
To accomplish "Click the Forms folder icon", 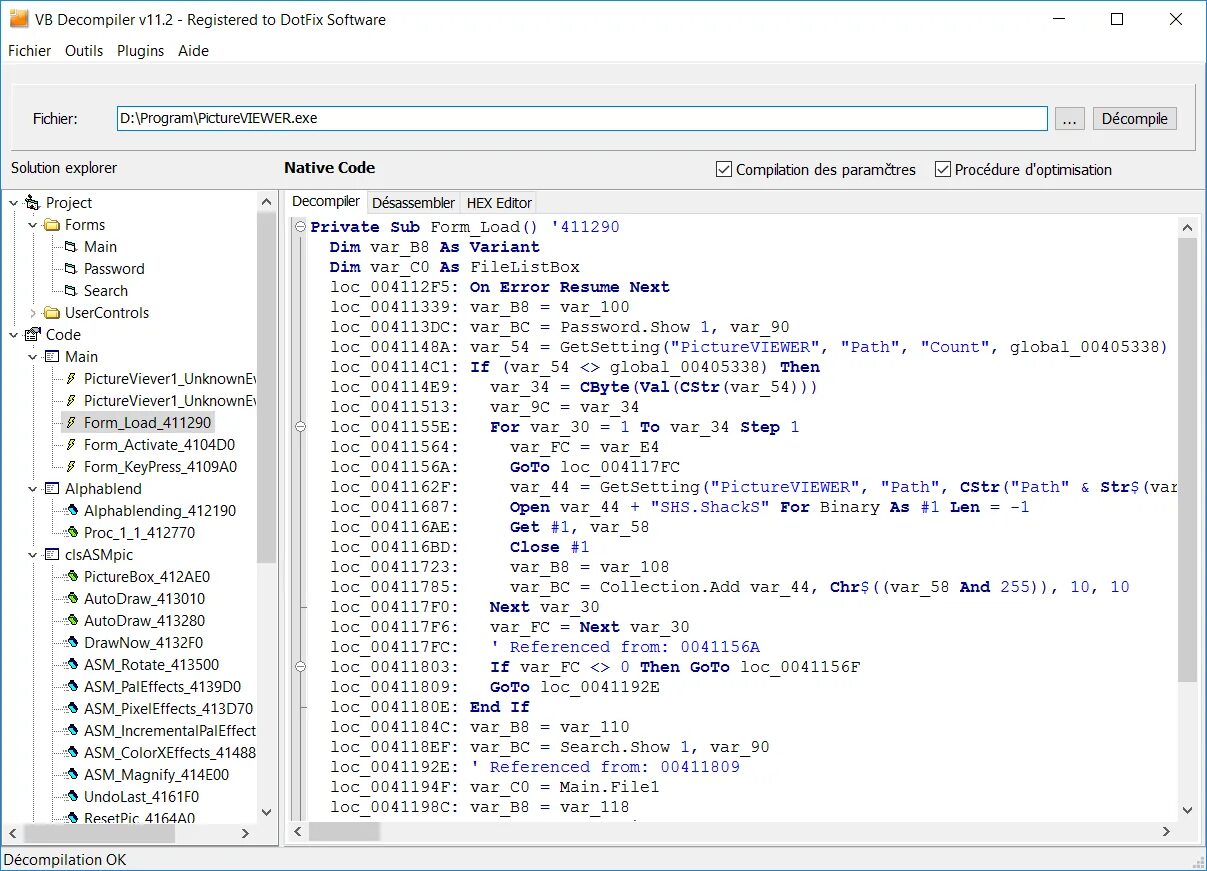I will (51, 225).
